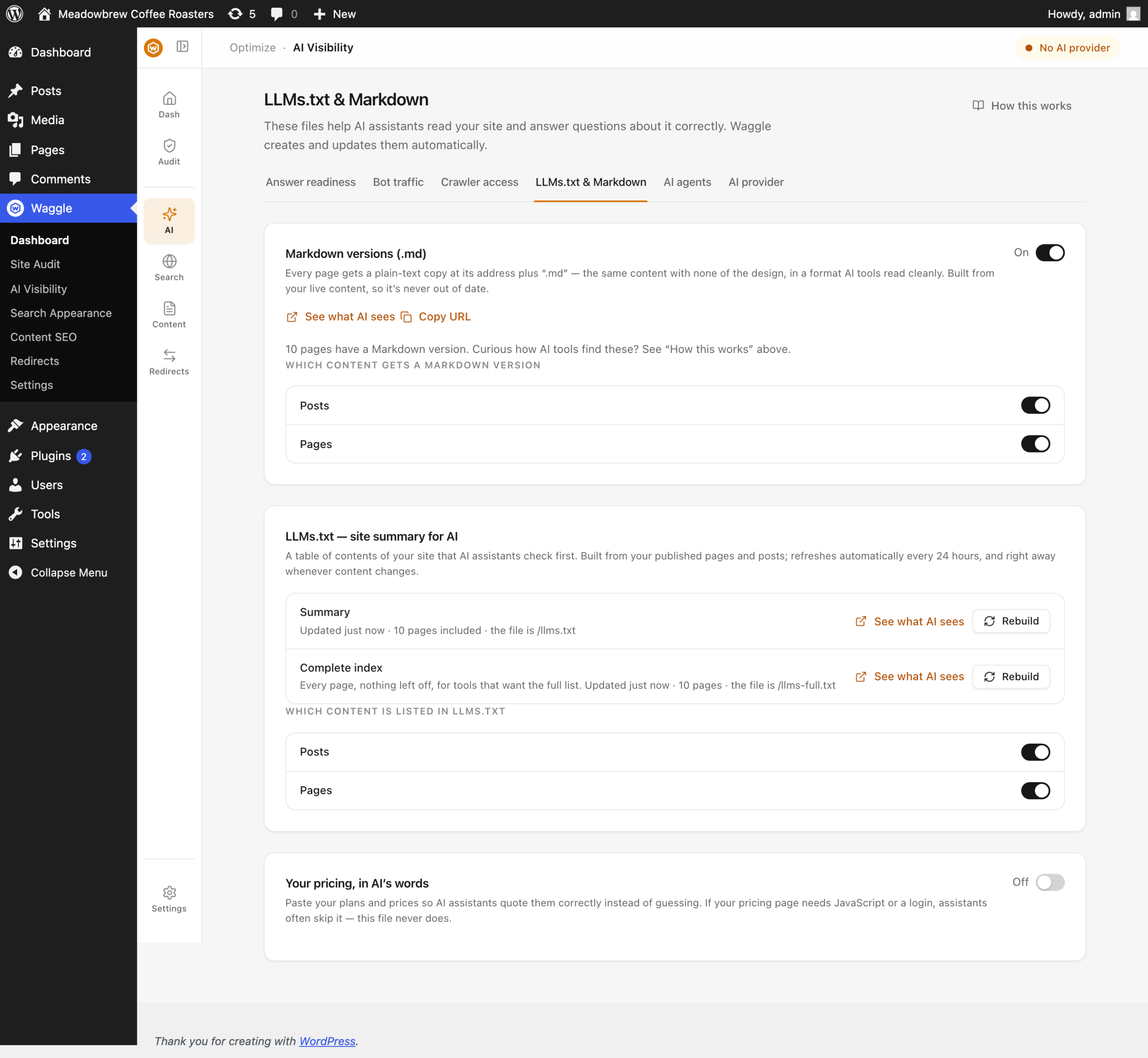Switch to Crawler access tab
This screenshot has width=1148, height=1058.
pos(479,182)
